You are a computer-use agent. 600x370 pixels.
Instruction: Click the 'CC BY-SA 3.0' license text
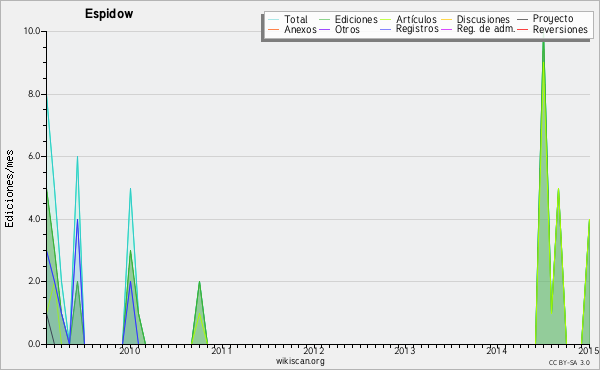click(569, 362)
